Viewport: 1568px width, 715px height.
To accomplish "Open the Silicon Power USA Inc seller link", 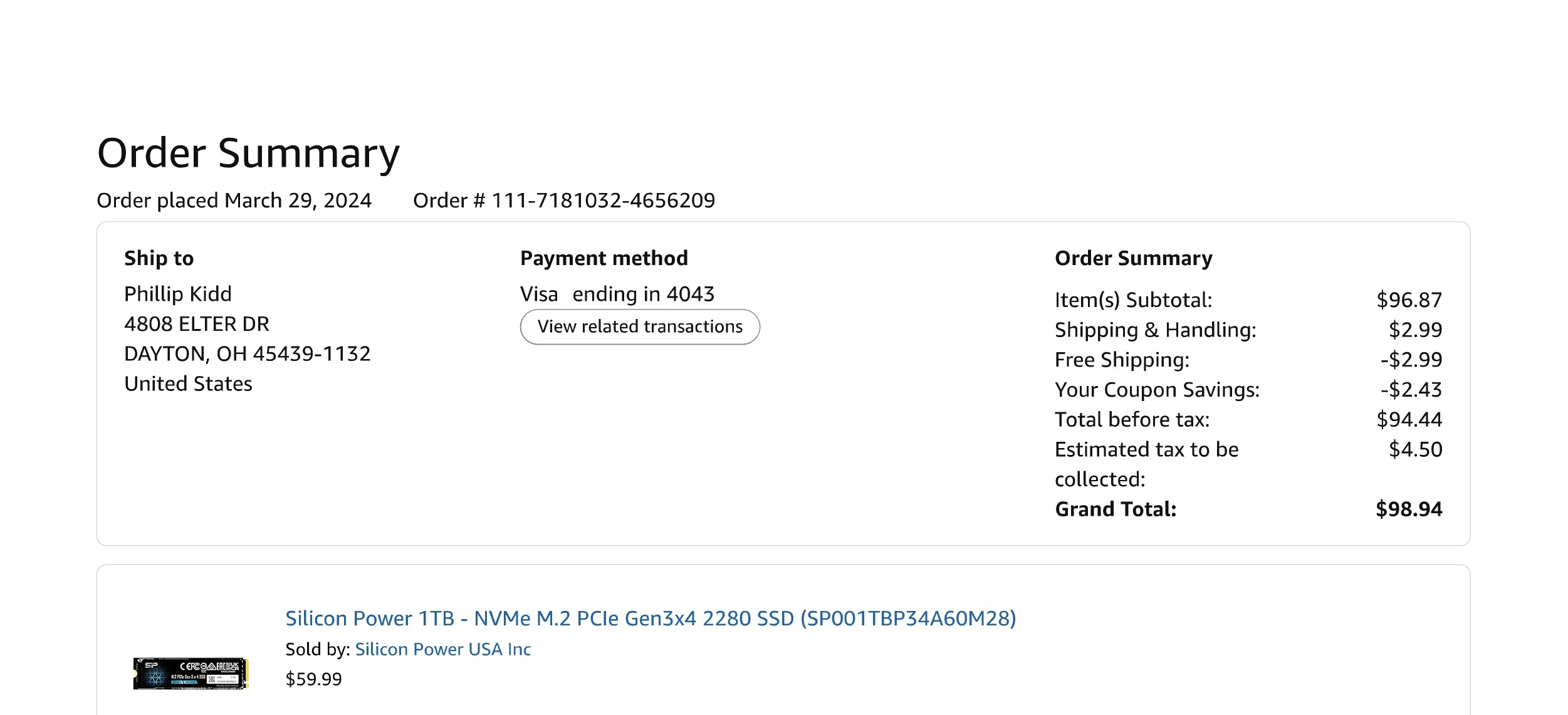I will [x=442, y=649].
